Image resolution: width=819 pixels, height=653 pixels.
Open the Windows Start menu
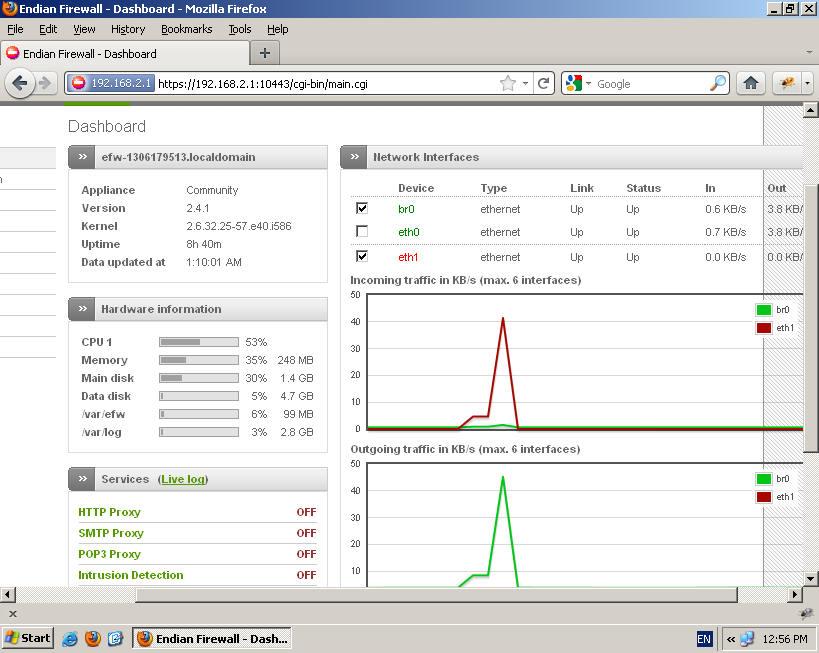[x=28, y=638]
